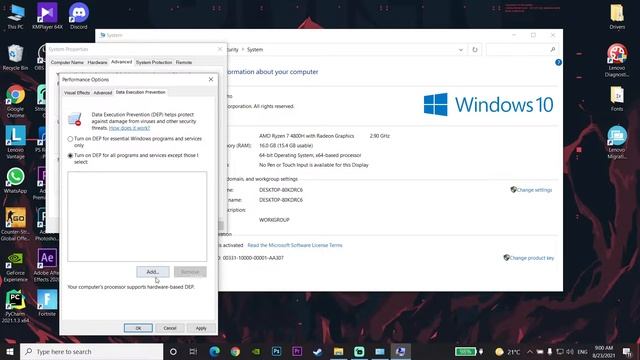The image size is (640, 360).
Task: Click the taskbar search box
Action: 91,351
